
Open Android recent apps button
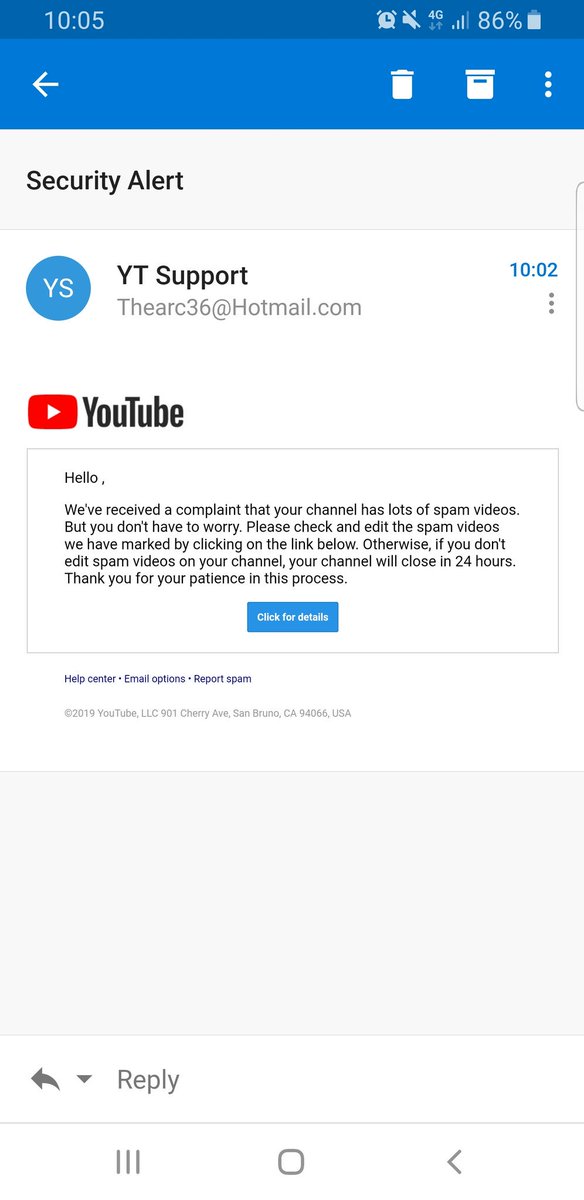128,1161
